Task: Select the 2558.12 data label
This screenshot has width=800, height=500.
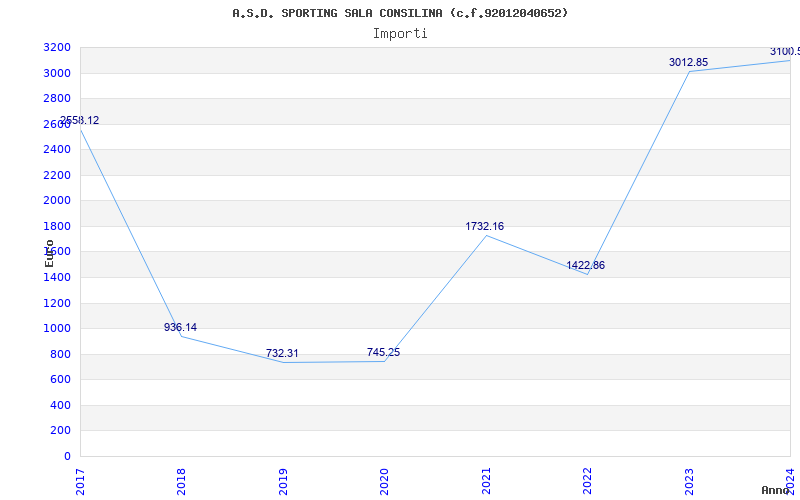Action: tap(80, 121)
